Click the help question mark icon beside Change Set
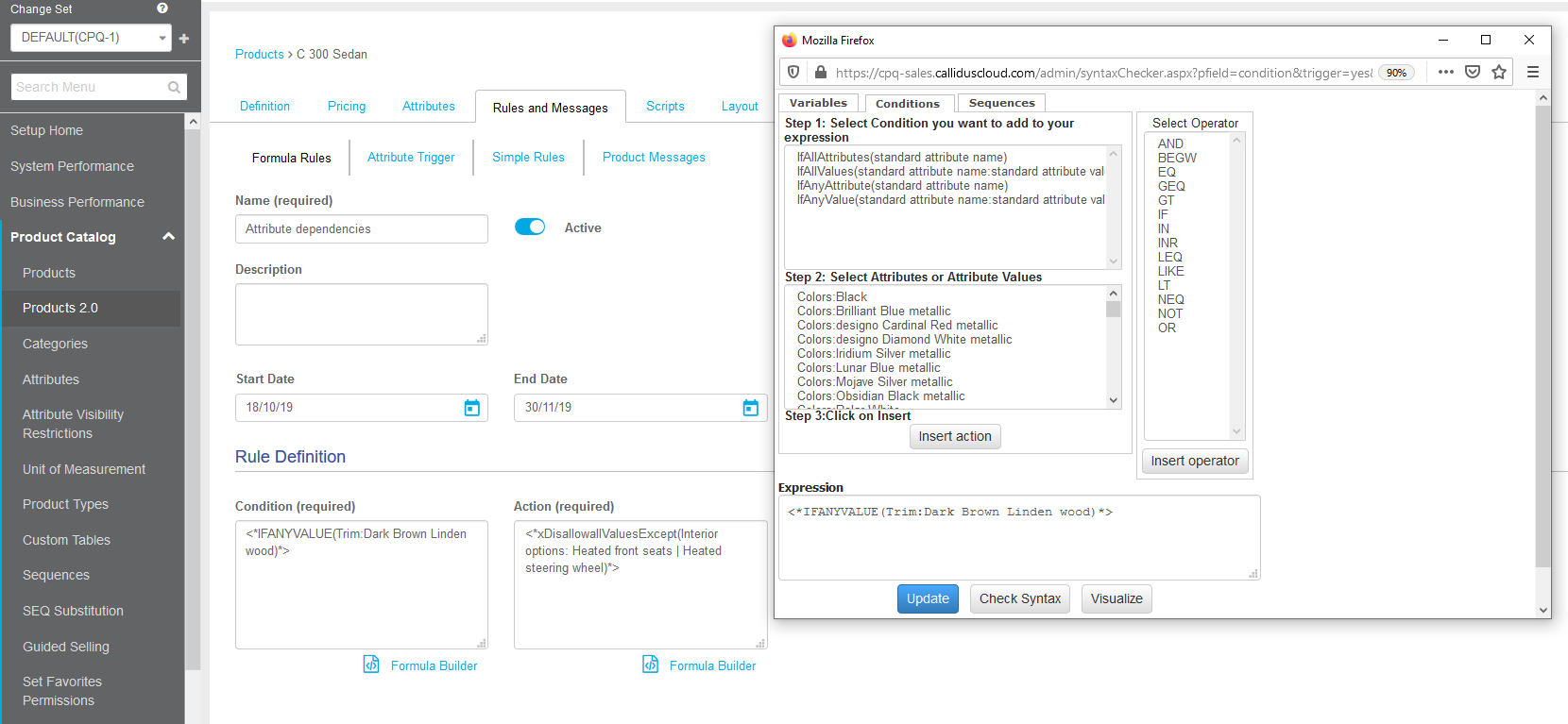 (x=162, y=8)
